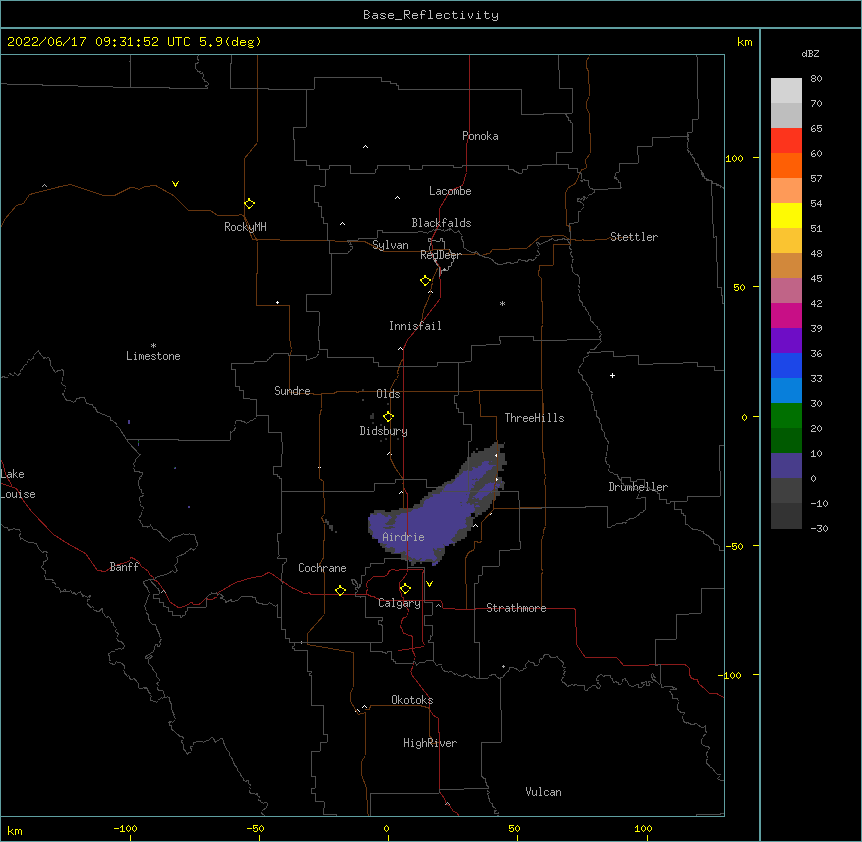Click the HighRiver city label

(430, 743)
